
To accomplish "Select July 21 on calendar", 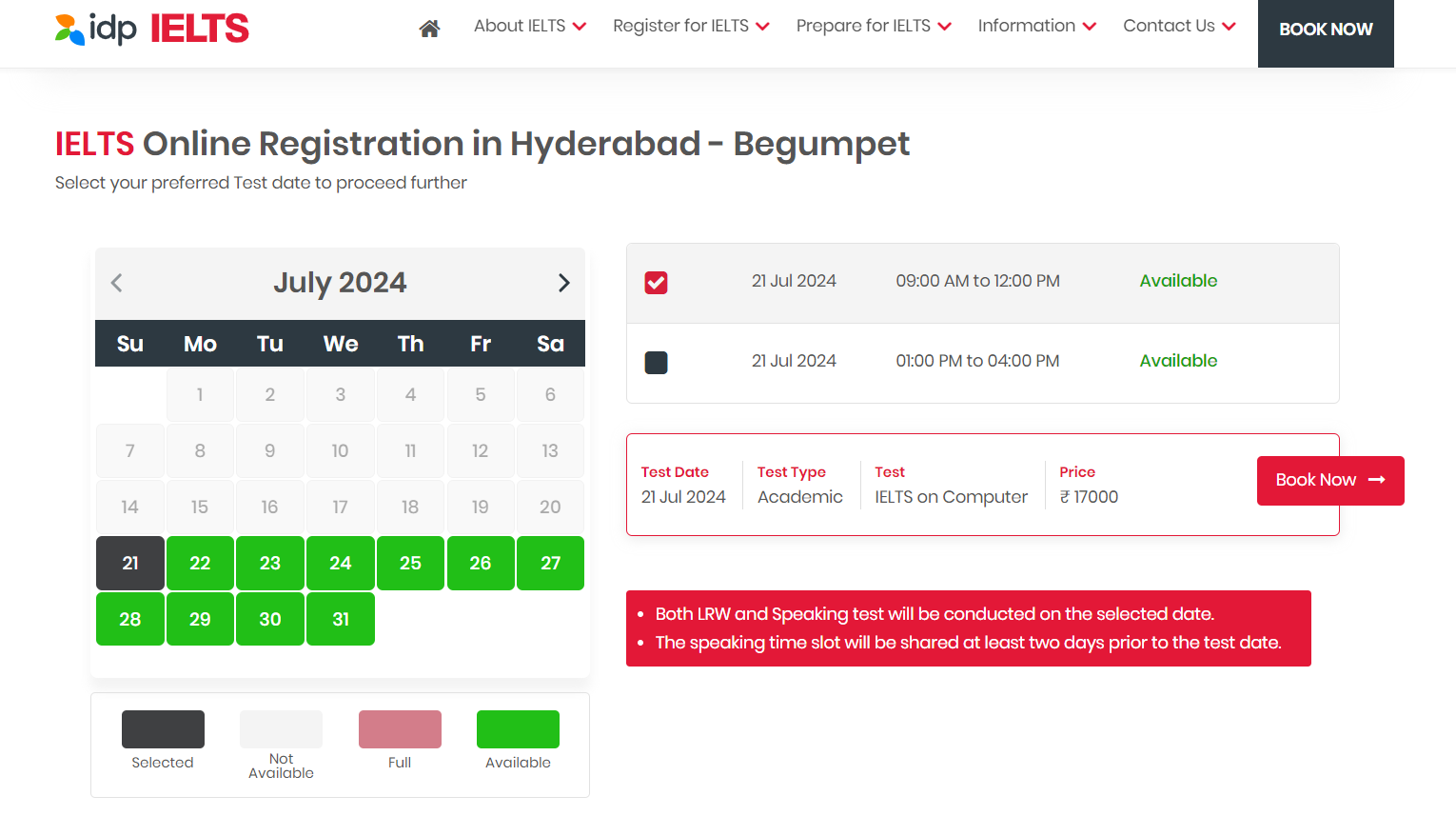I will (130, 563).
